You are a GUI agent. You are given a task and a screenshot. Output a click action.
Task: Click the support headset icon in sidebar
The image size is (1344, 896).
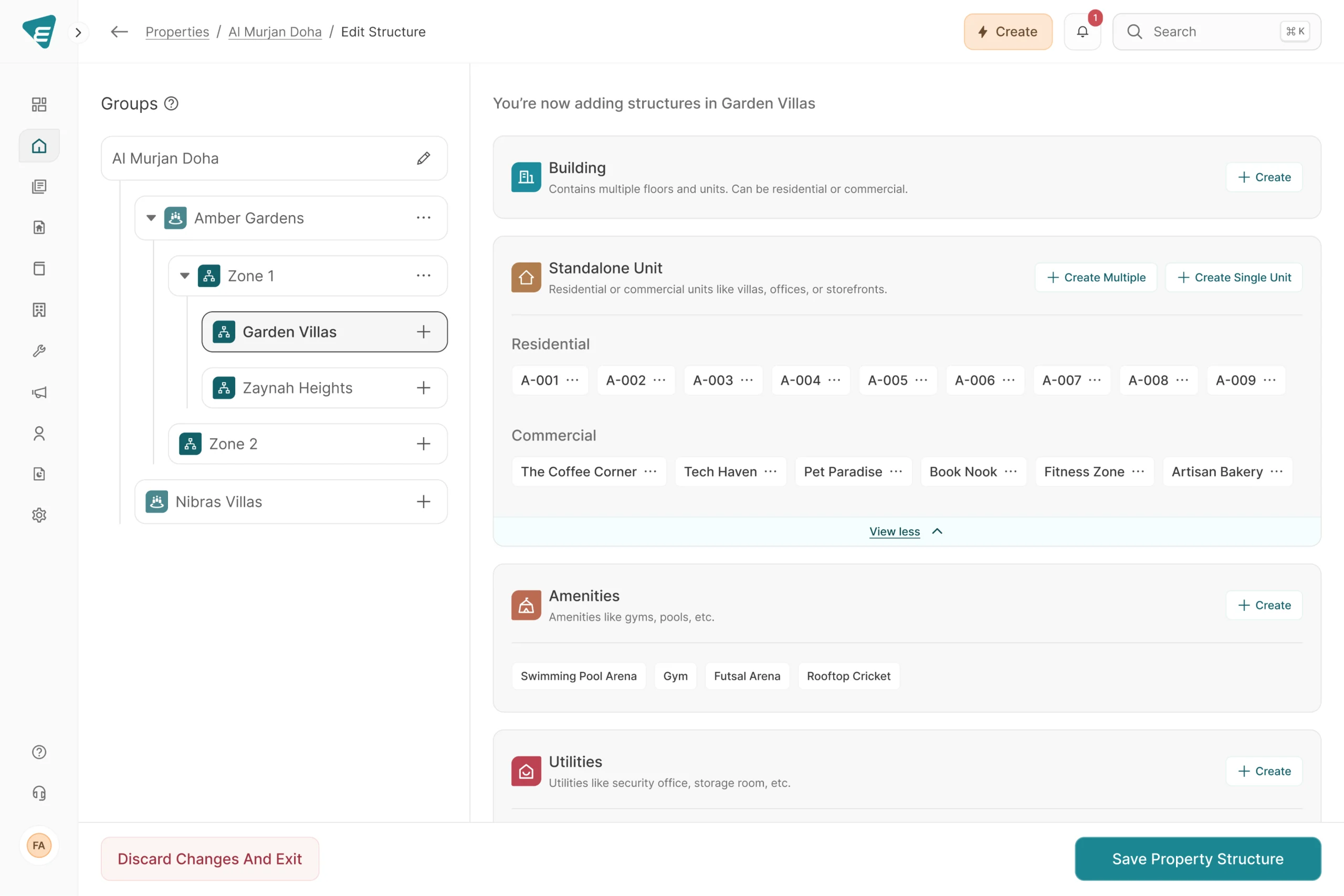tap(39, 793)
